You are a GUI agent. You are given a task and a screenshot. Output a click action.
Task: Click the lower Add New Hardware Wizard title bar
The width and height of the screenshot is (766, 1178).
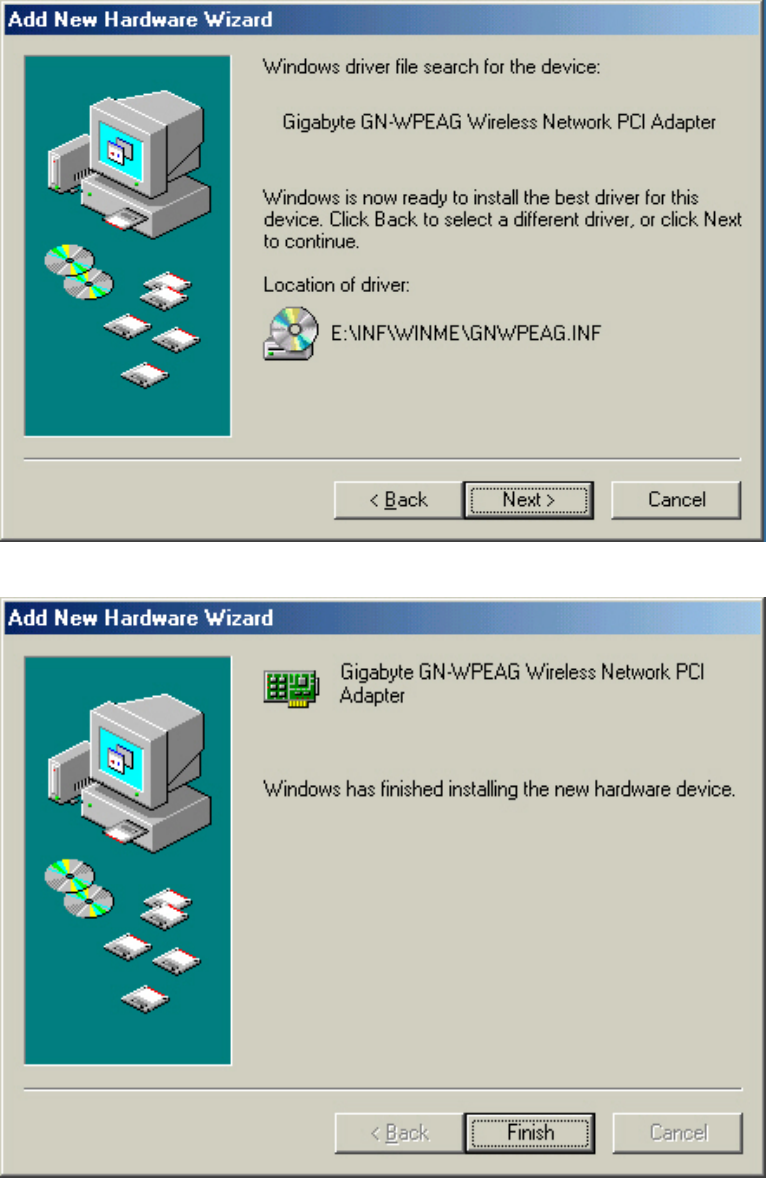[381, 618]
